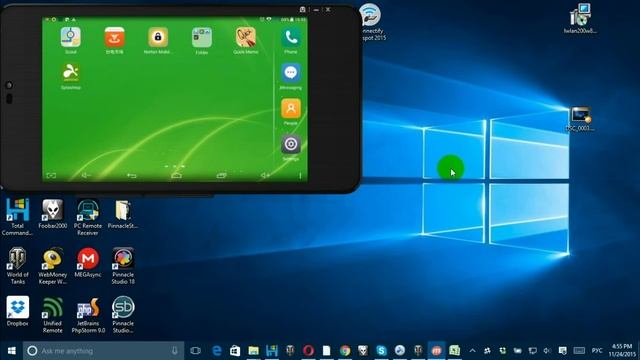The image size is (640, 360).
Task: Open Total Commander from the taskbar
Action: pyautogui.click(x=272, y=351)
